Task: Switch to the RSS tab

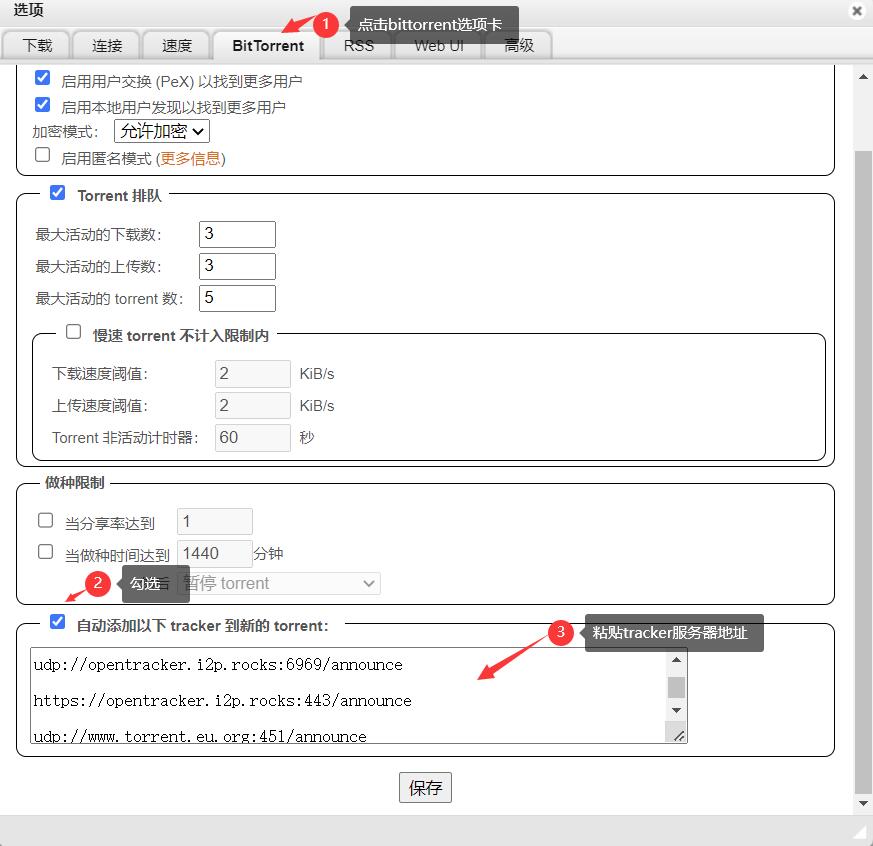Action: tap(357, 45)
